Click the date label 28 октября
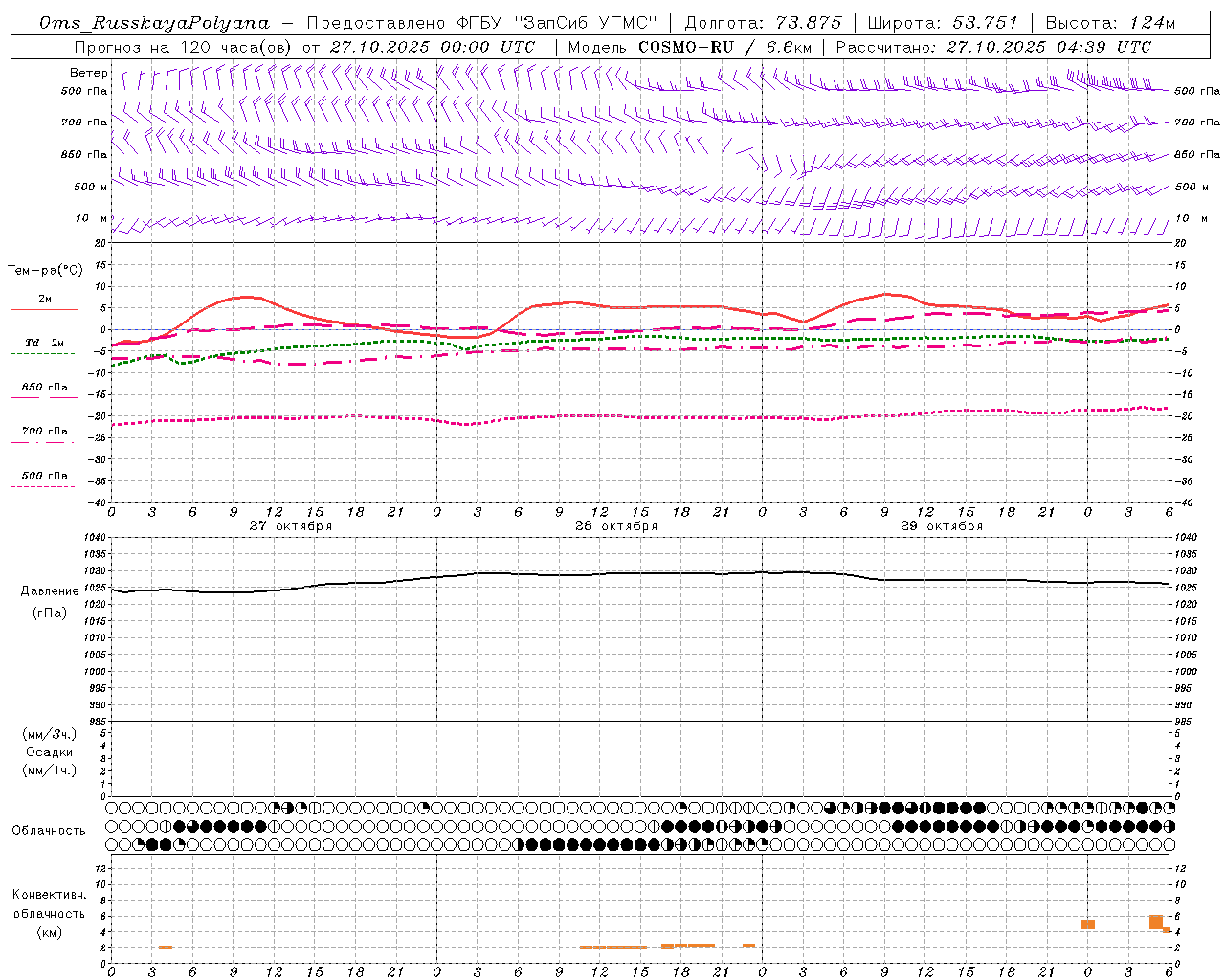 tap(616, 525)
